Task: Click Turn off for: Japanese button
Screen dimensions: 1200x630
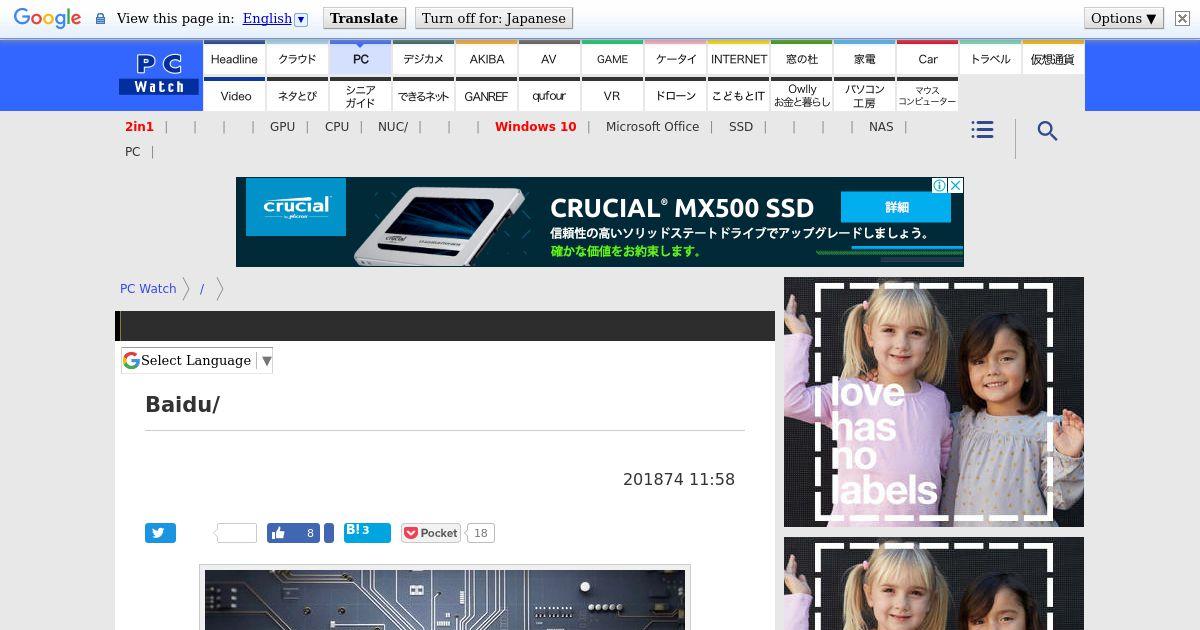Action: point(494,18)
